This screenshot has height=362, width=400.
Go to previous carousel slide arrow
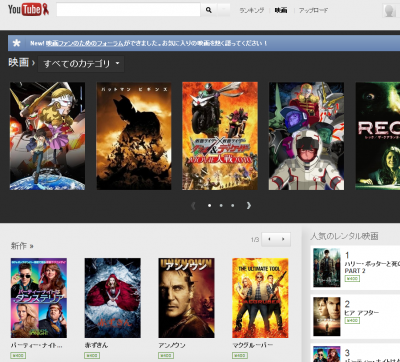tap(193, 205)
